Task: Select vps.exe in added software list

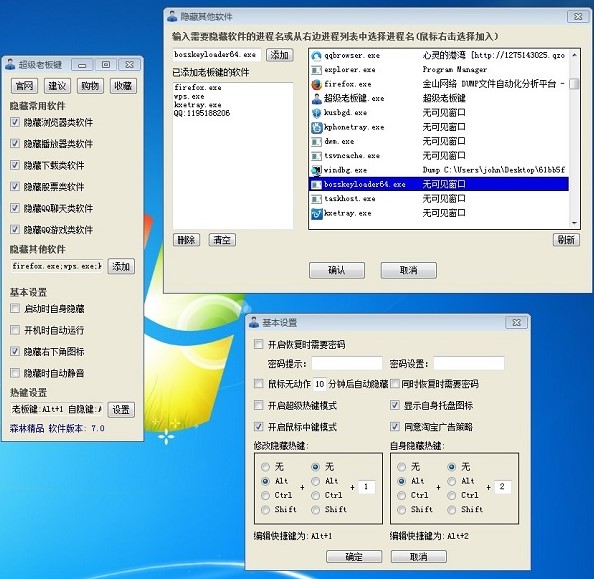Action: pos(189,96)
